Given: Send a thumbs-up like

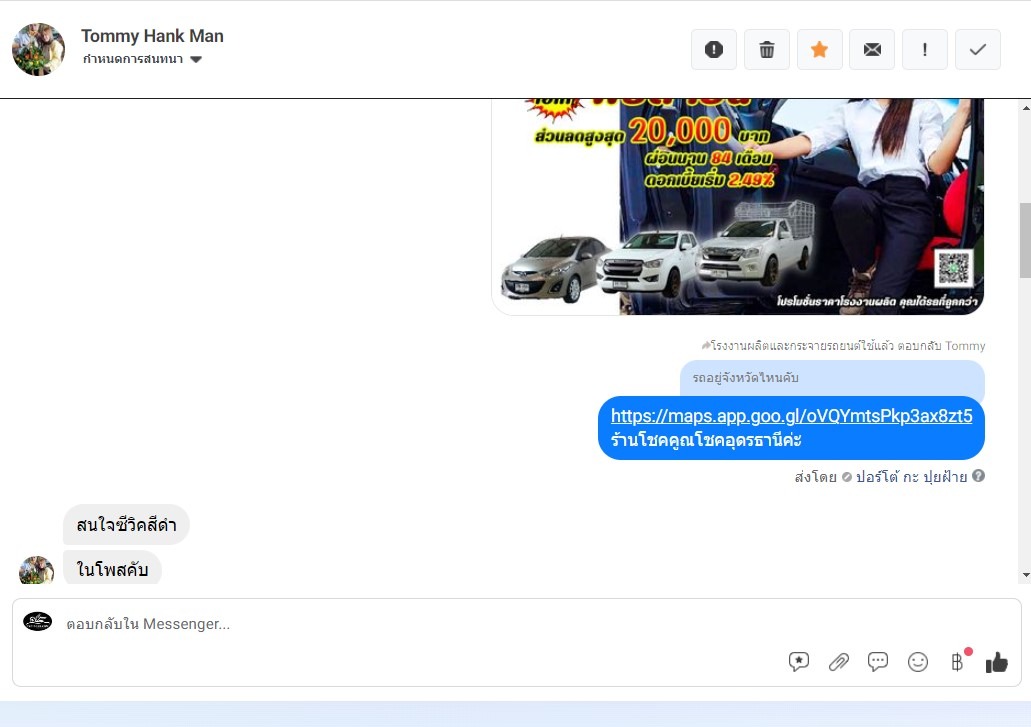Looking at the screenshot, I should [x=997, y=662].
